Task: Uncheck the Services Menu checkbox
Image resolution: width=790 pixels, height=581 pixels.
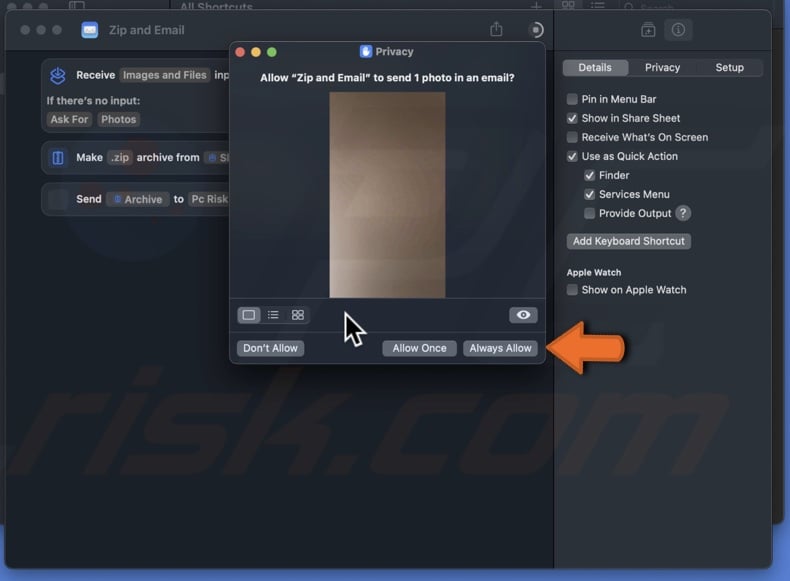Action: tap(589, 195)
